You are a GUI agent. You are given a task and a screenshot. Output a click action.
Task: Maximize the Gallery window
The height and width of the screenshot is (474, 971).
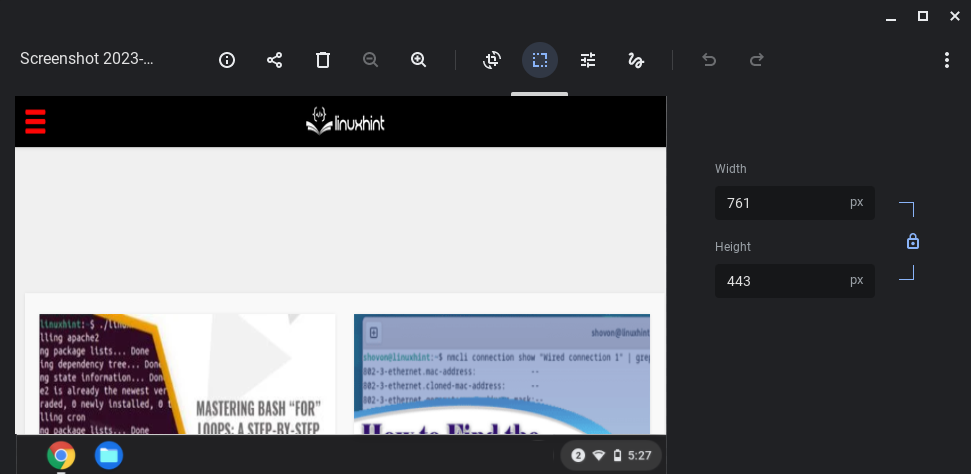coord(922,16)
